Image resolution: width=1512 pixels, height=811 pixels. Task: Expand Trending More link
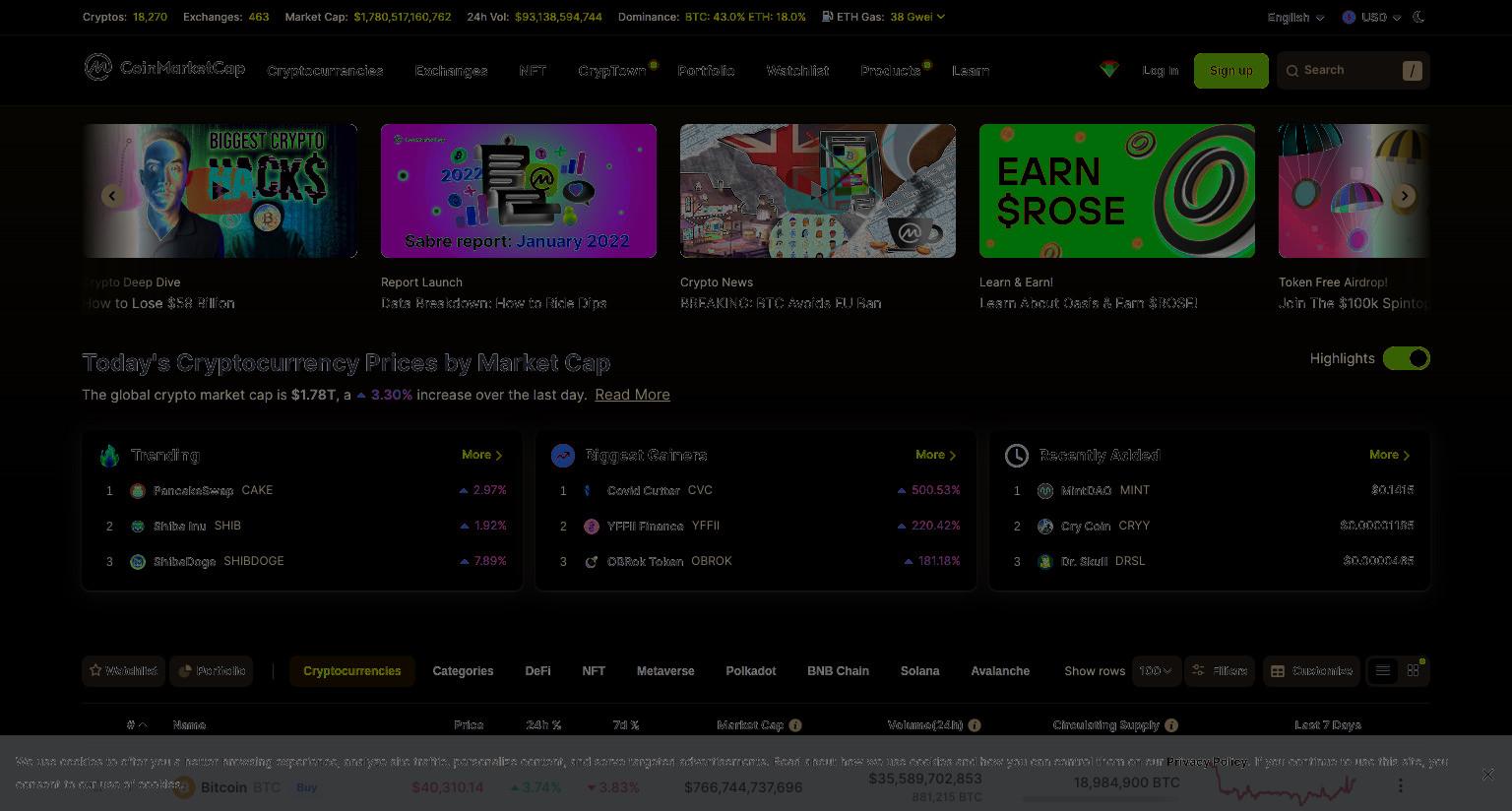coord(482,455)
